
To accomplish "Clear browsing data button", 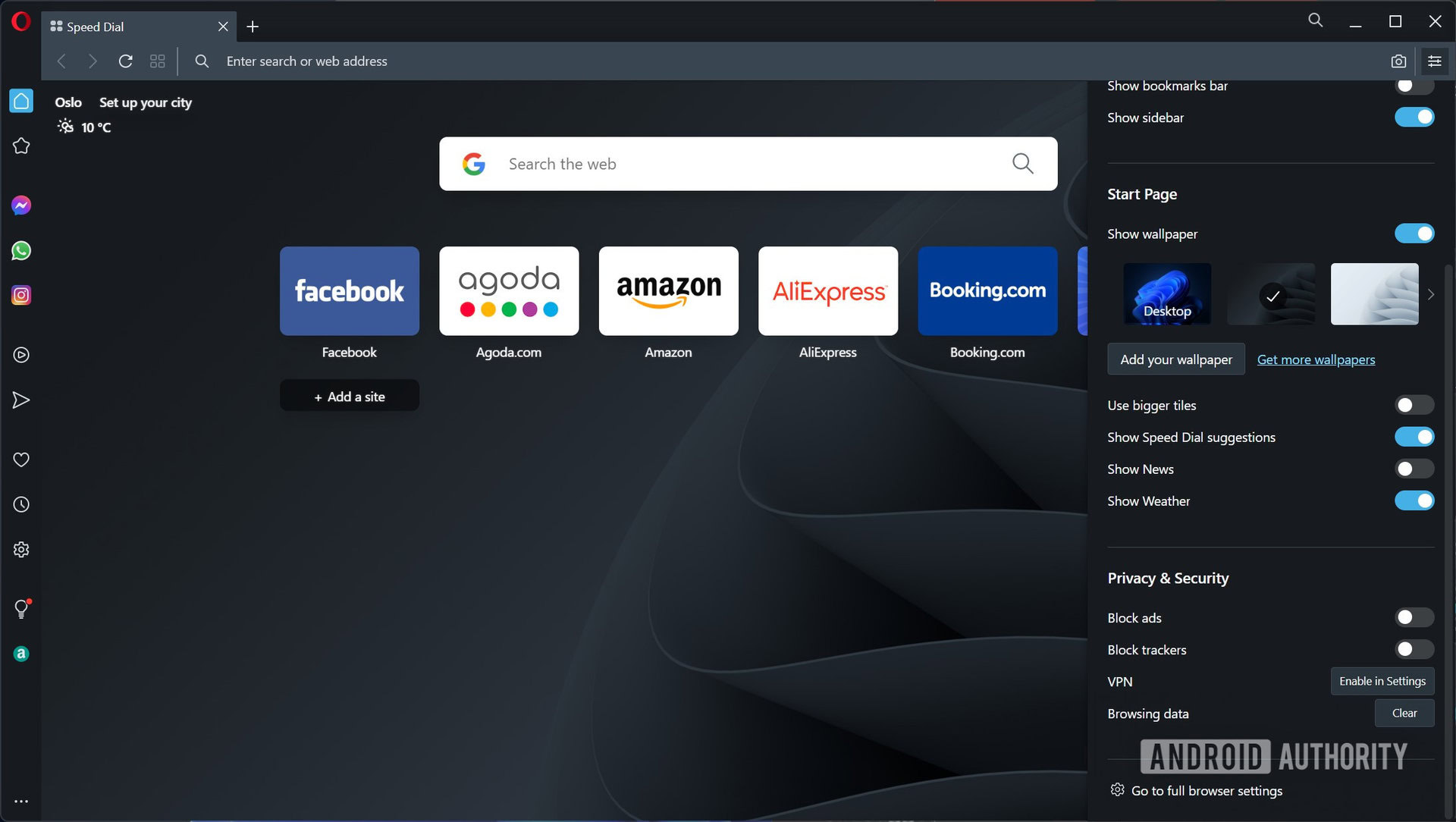I will [1405, 713].
